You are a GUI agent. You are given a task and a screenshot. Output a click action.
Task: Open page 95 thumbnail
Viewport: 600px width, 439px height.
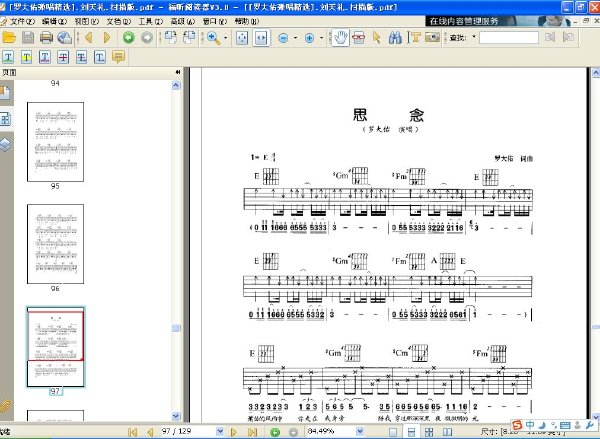[x=55, y=142]
